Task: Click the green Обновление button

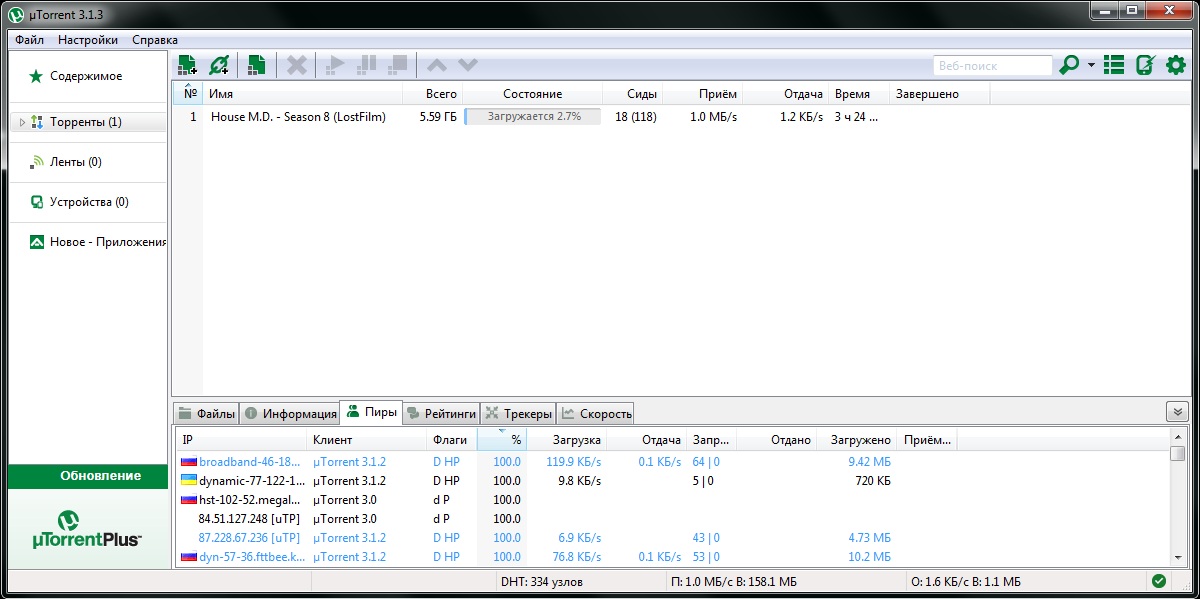Action: [x=88, y=476]
